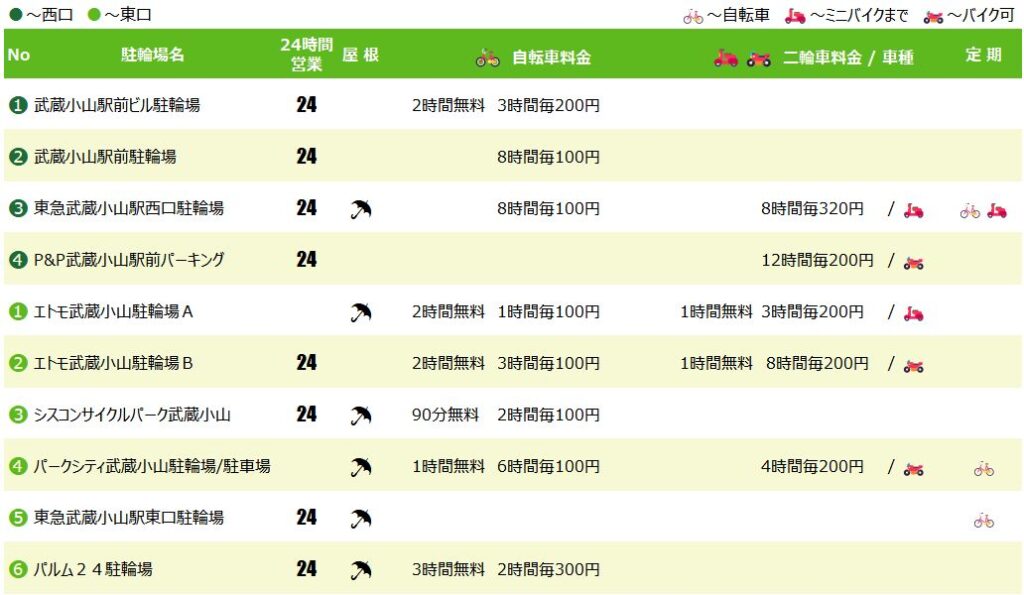1024x595 pixels.
Task: Click the 12時間毎200円 motorcycle fee text
Action: (817, 260)
